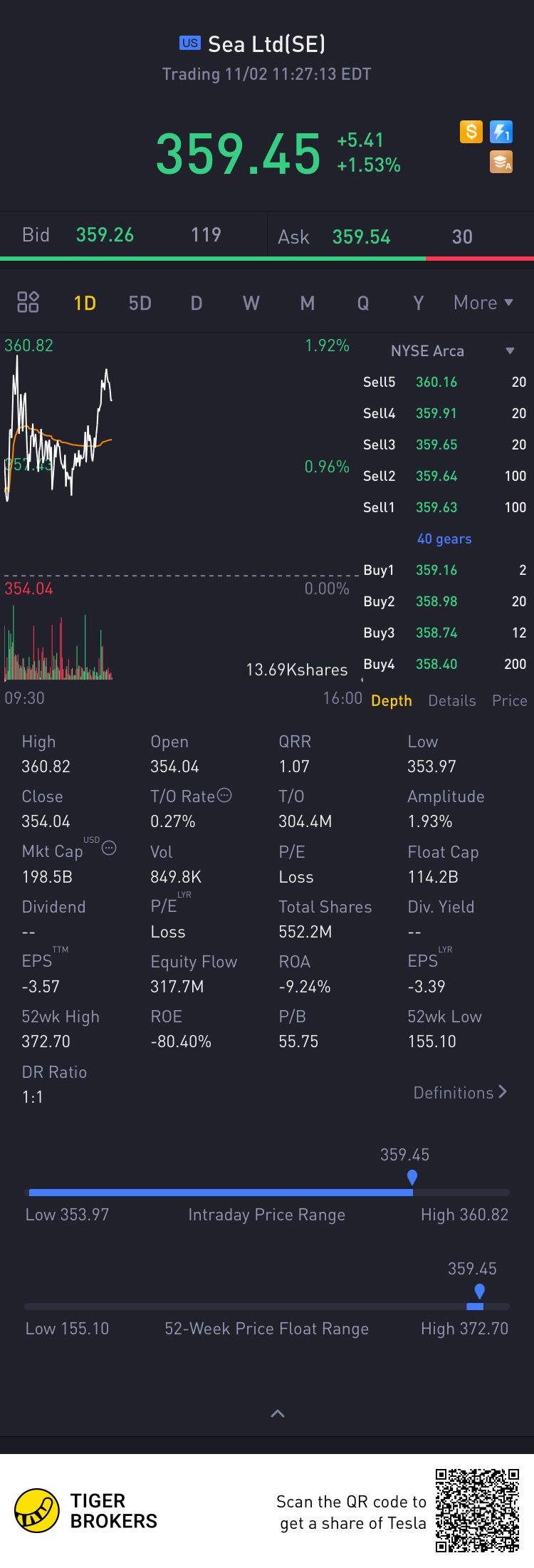Tap the Ask price 359.54
Screen dimensions: 534x1568
click(361, 237)
